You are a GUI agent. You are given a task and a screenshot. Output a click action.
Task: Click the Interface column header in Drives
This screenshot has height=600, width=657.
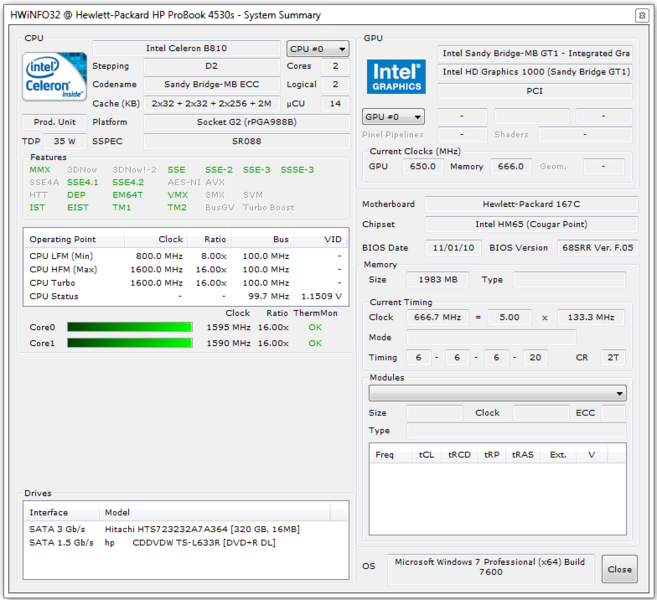(x=62, y=512)
